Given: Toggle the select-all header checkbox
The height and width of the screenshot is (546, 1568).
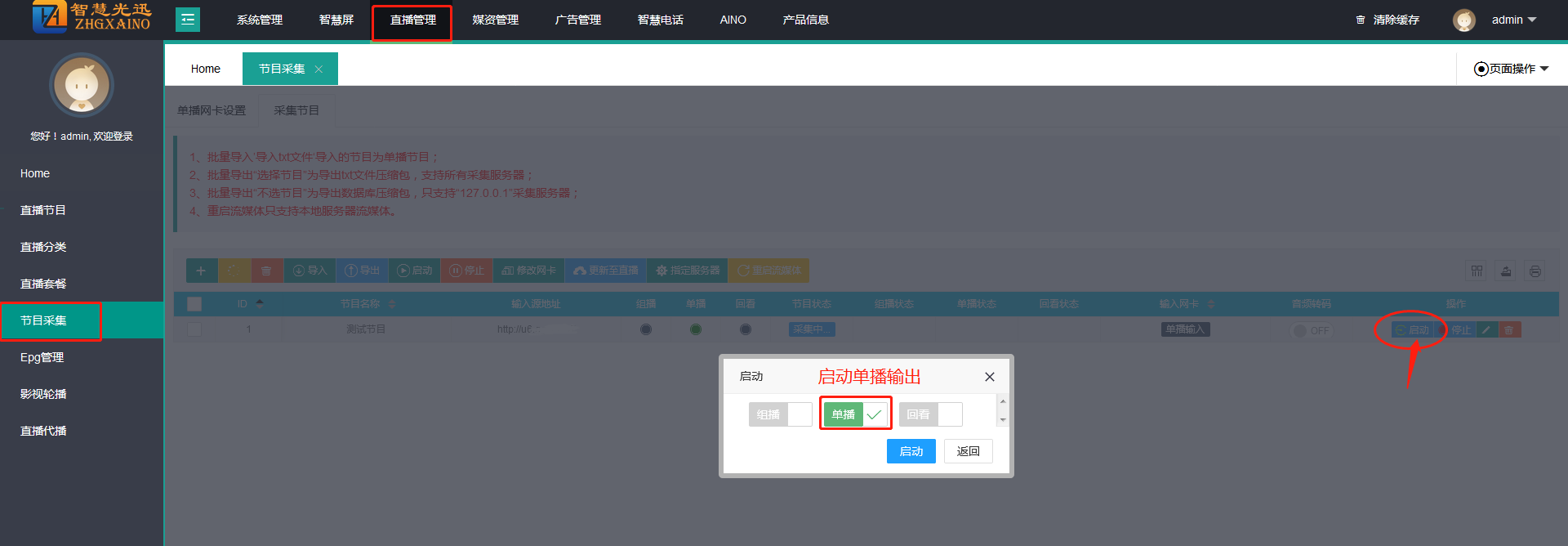Looking at the screenshot, I should point(194,304).
